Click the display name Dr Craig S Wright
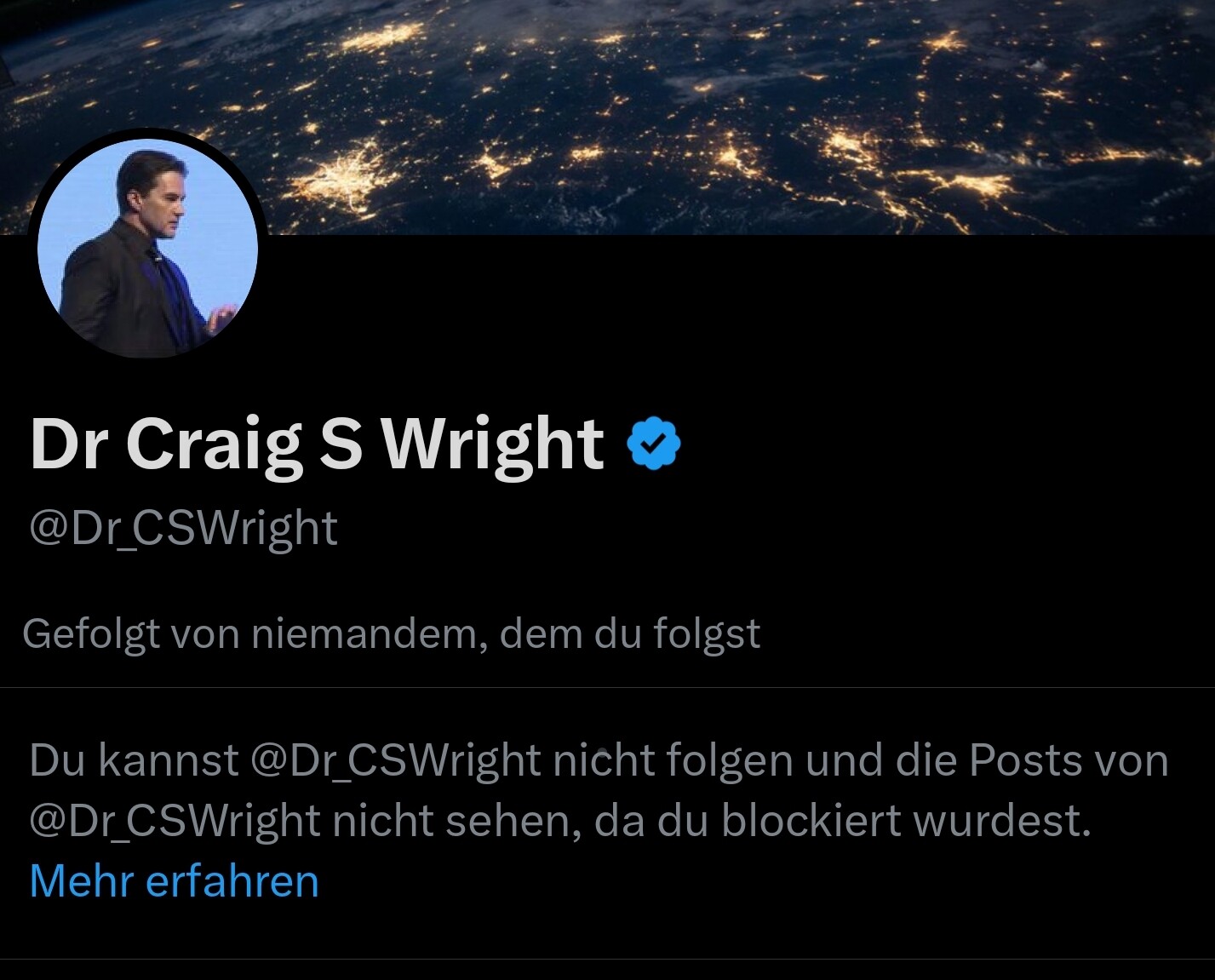Image resolution: width=1215 pixels, height=980 pixels. (x=317, y=444)
